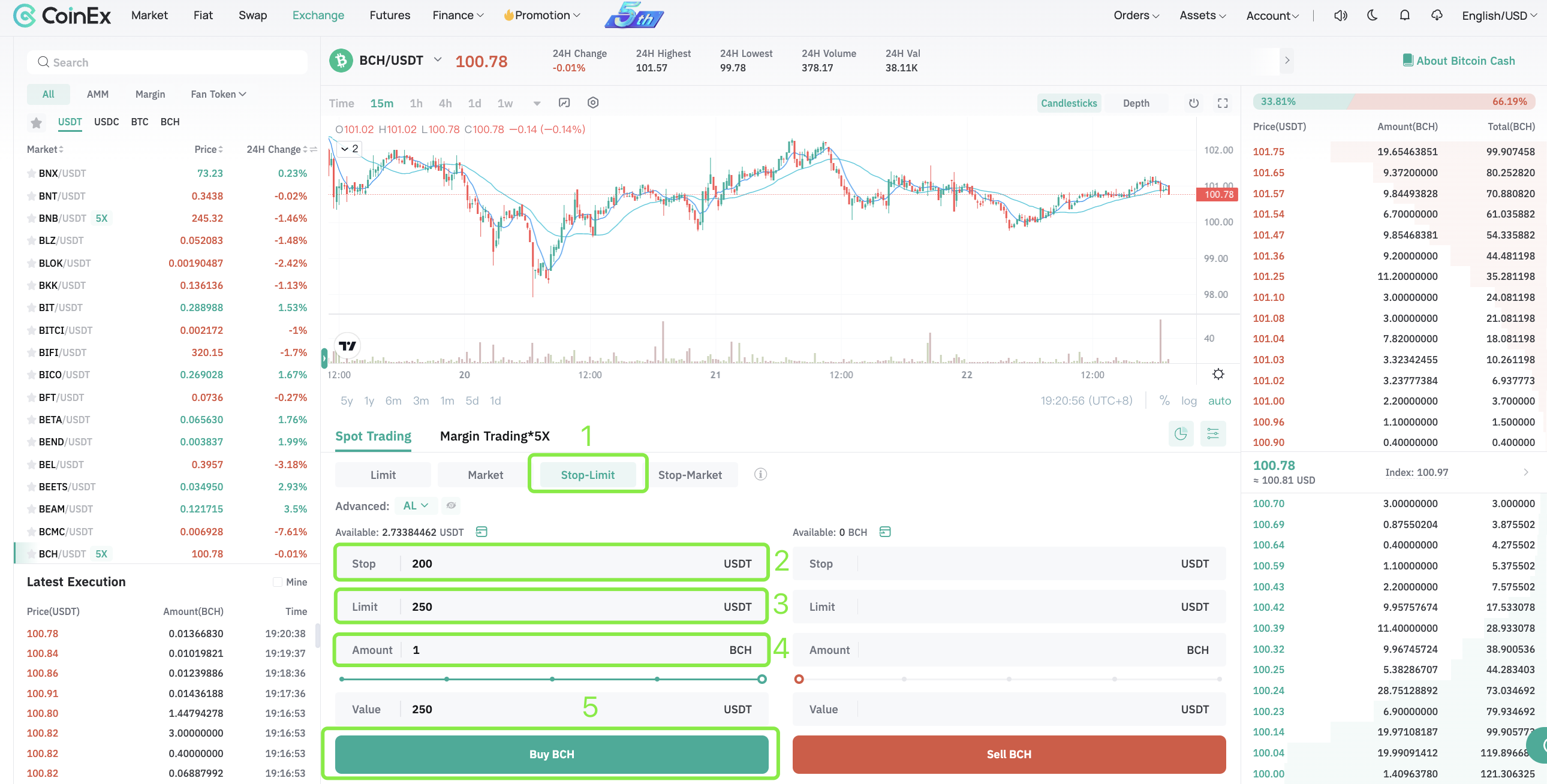This screenshot has height=784, width=1547.
Task: Switch to Margin Trading*5X tab
Action: 495,436
